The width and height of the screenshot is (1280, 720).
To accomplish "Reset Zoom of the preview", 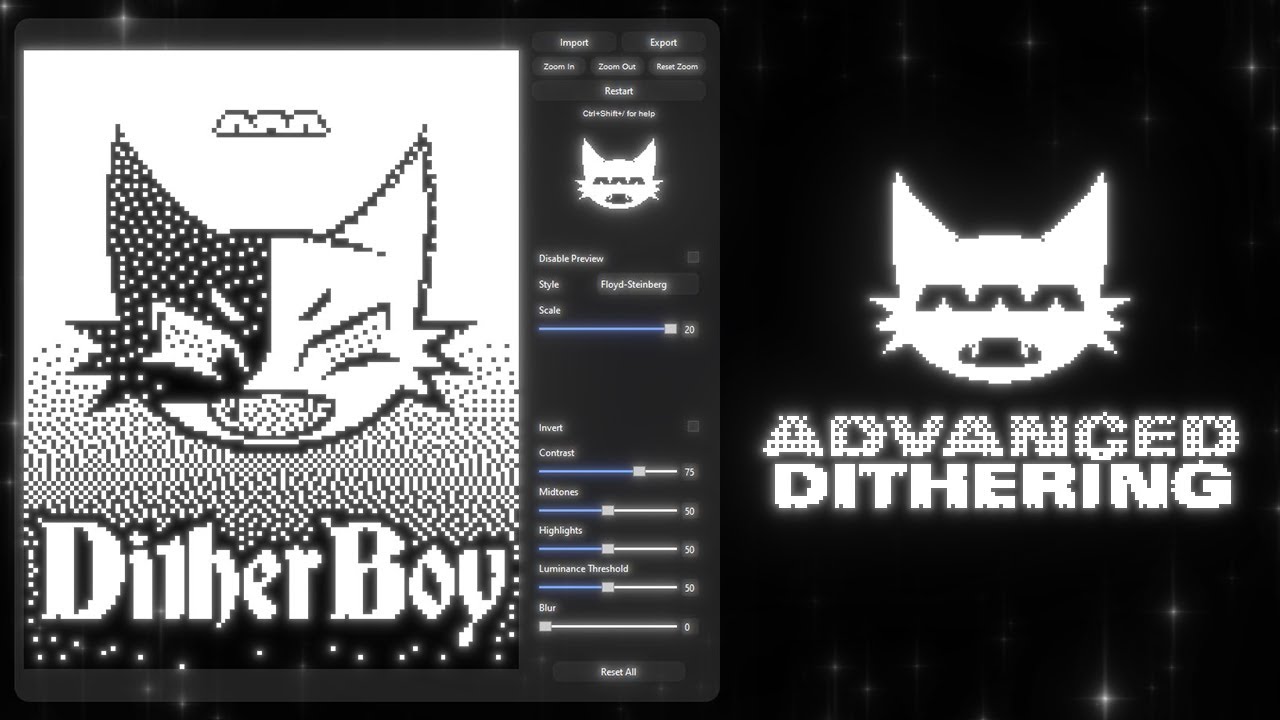I will 677,66.
